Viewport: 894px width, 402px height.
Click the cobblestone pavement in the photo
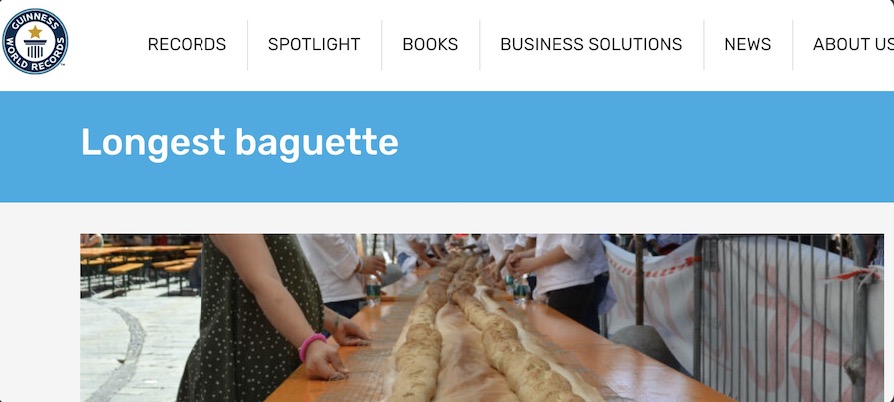click(x=137, y=348)
